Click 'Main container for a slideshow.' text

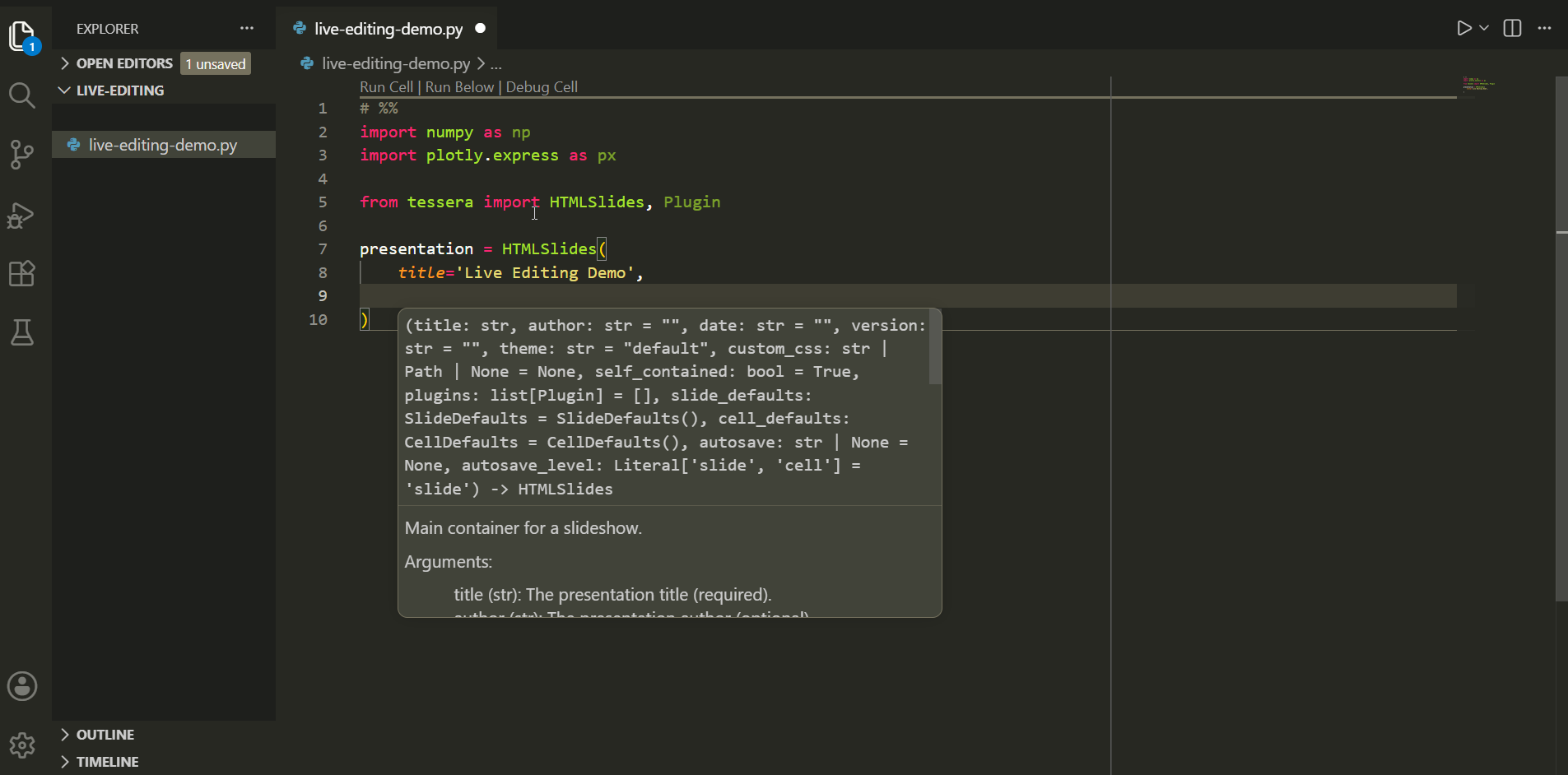tap(523, 528)
